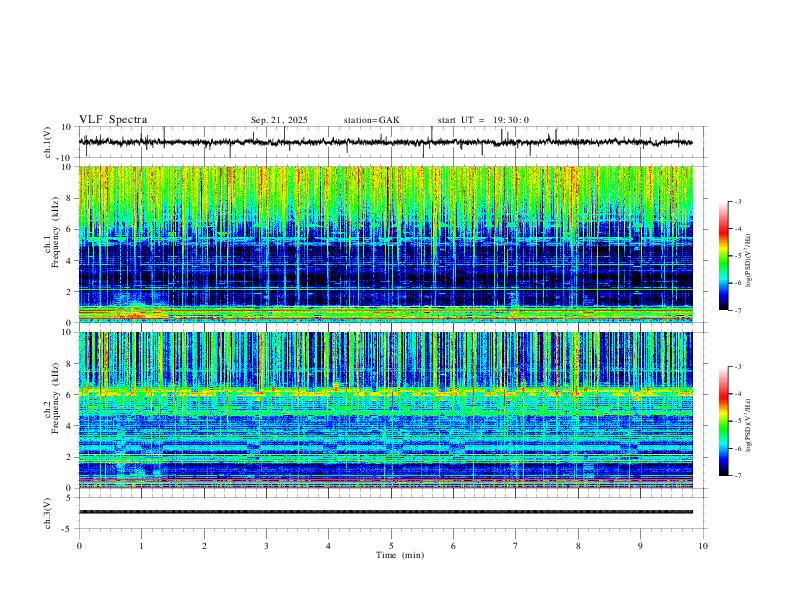Click the ch.1 PSD color bar
The image size is (792, 612).
pyautogui.click(x=723, y=256)
